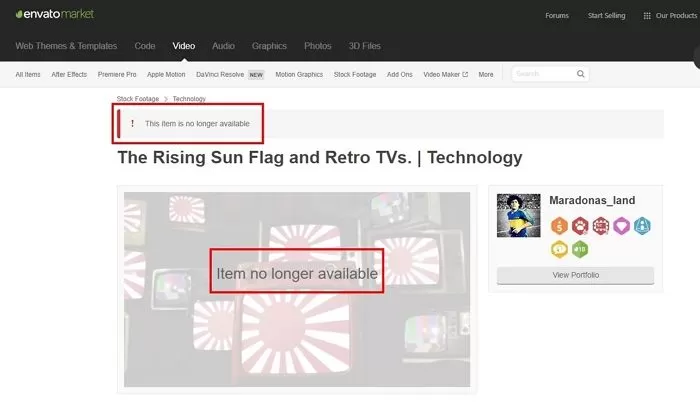Click the yellow speech bubble badge
The width and height of the screenshot is (700, 417).
pos(560,249)
